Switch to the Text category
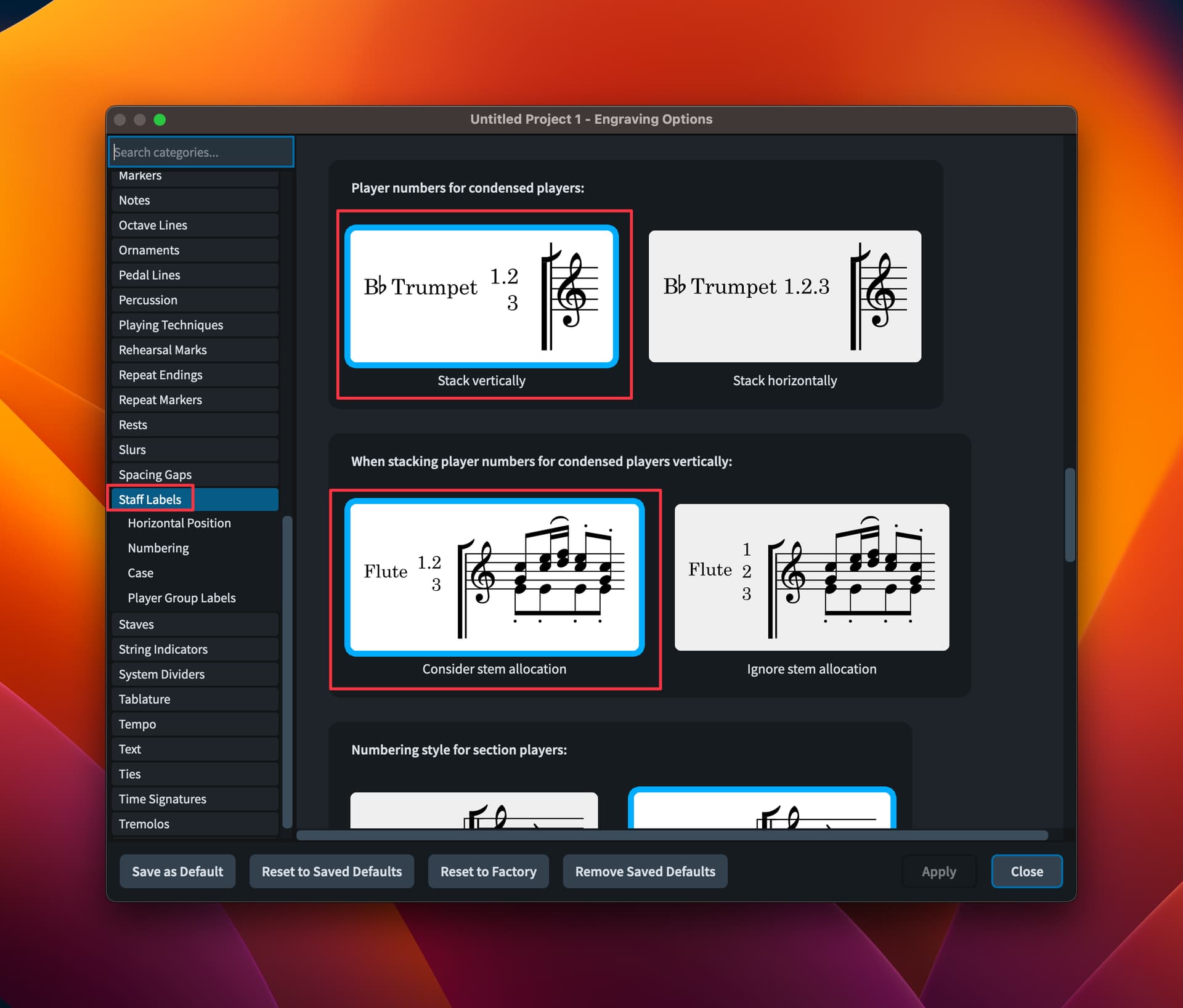The image size is (1183, 1008). pos(195,749)
